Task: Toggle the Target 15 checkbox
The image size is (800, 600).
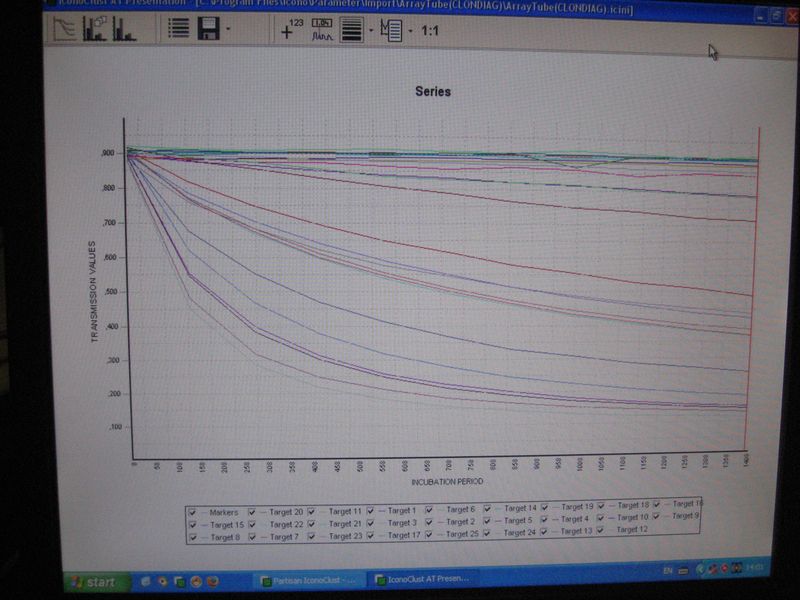Action: [192, 524]
